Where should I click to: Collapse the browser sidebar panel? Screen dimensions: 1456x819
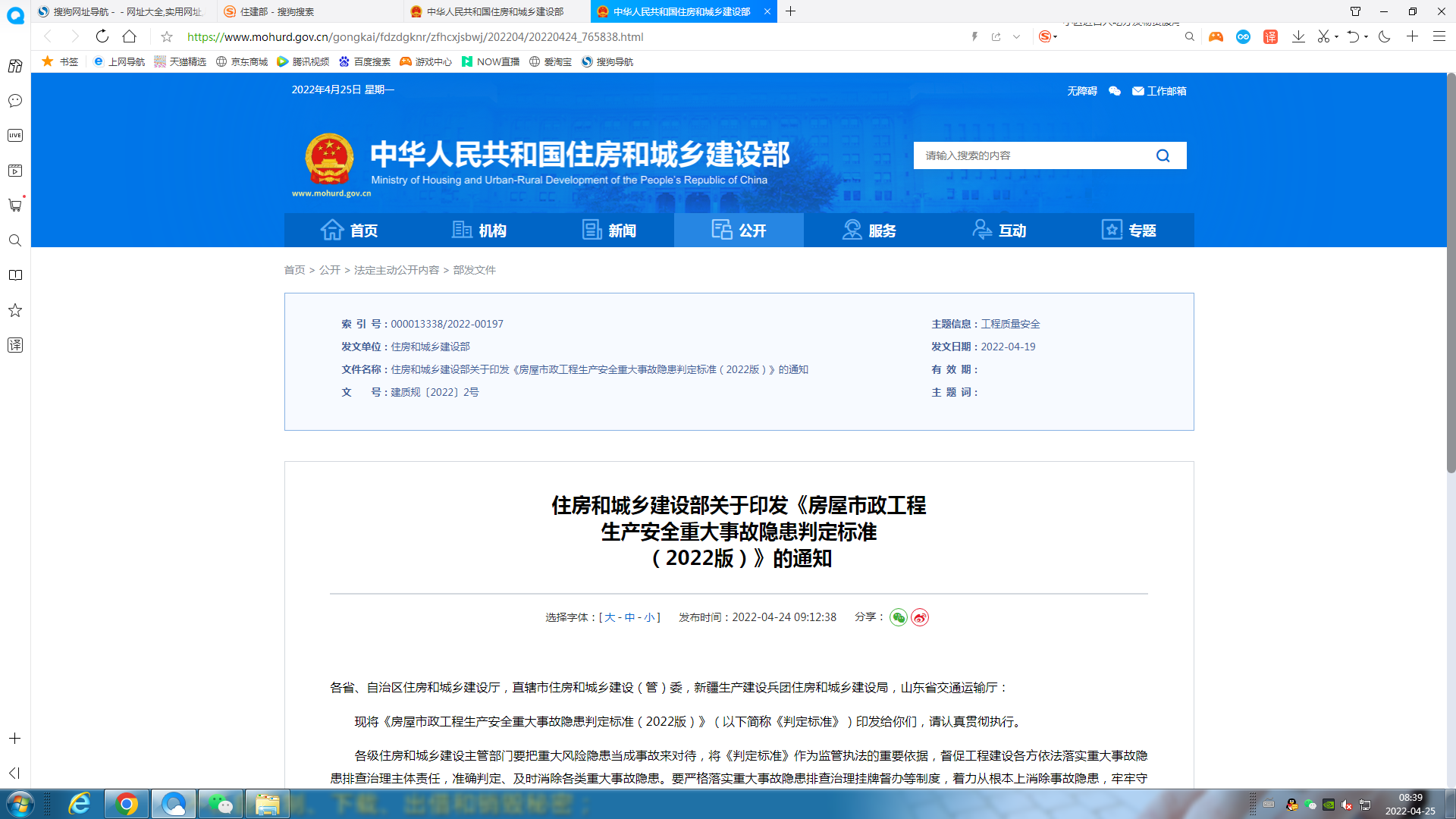[x=14, y=773]
